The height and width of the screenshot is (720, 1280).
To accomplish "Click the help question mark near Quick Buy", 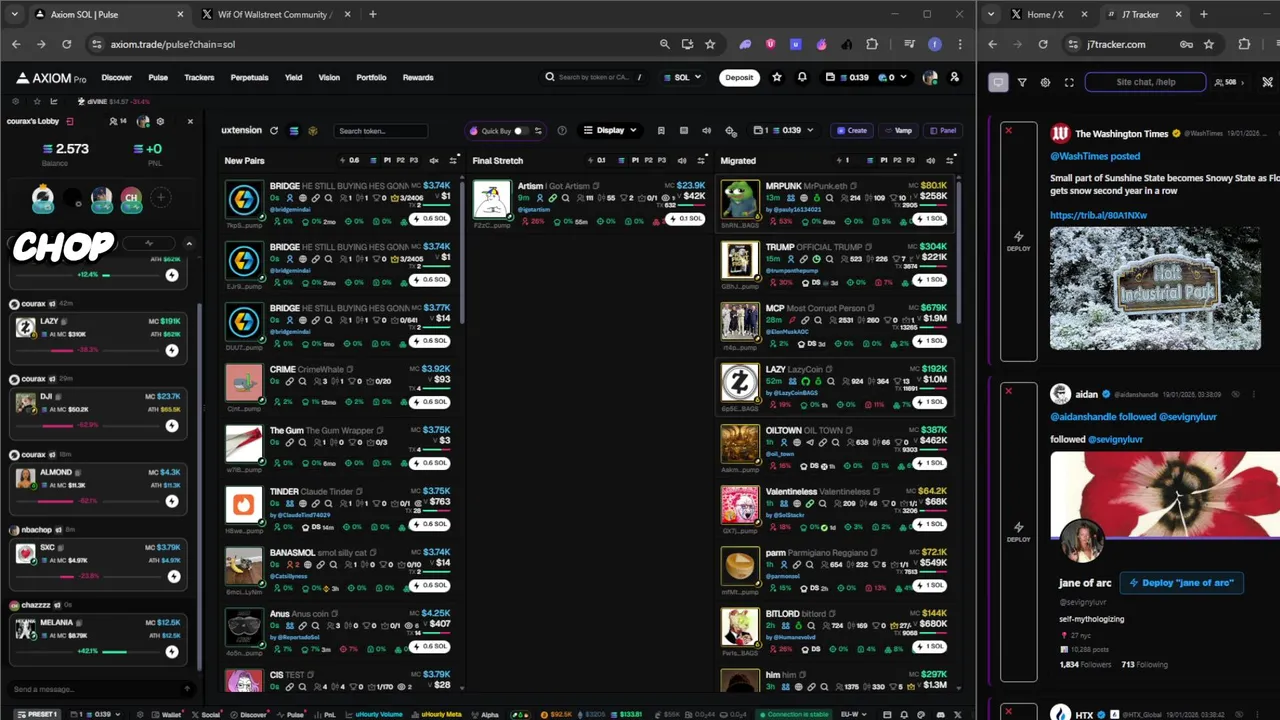I will coord(562,131).
